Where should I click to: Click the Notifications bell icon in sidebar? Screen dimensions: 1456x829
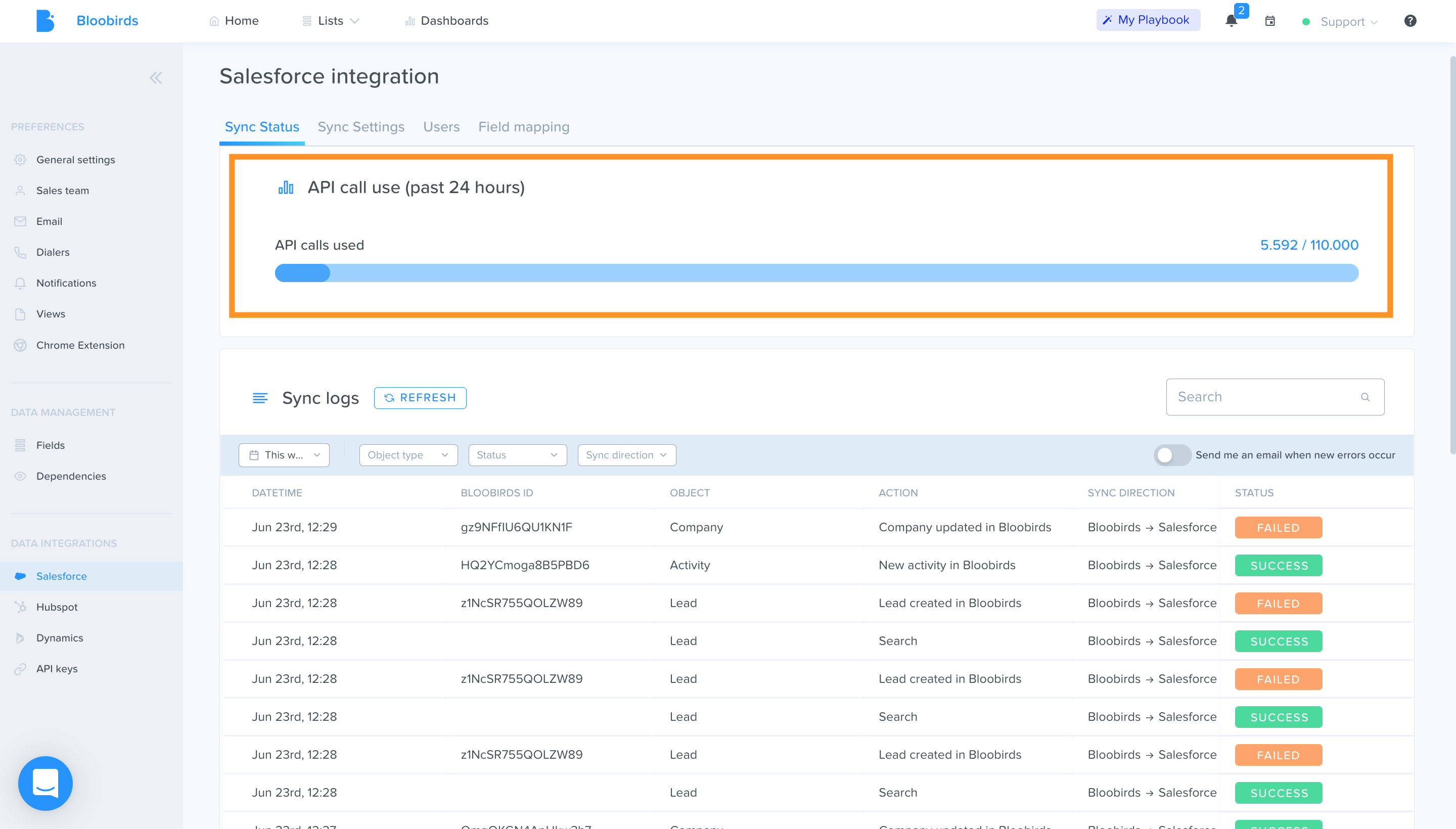pyautogui.click(x=21, y=283)
